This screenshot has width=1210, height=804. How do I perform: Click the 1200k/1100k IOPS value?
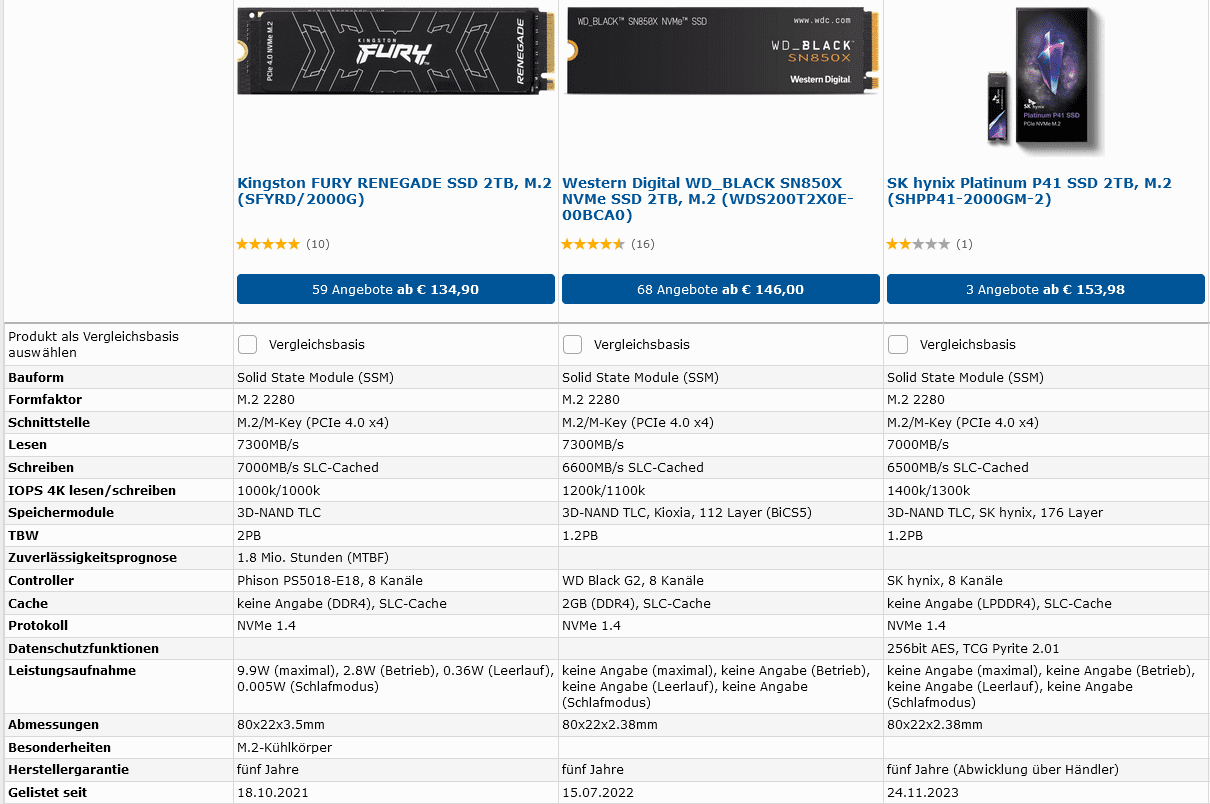point(604,490)
